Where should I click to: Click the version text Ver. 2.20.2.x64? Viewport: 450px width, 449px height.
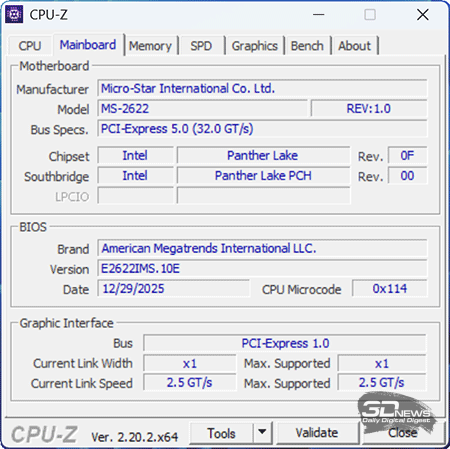[135, 437]
